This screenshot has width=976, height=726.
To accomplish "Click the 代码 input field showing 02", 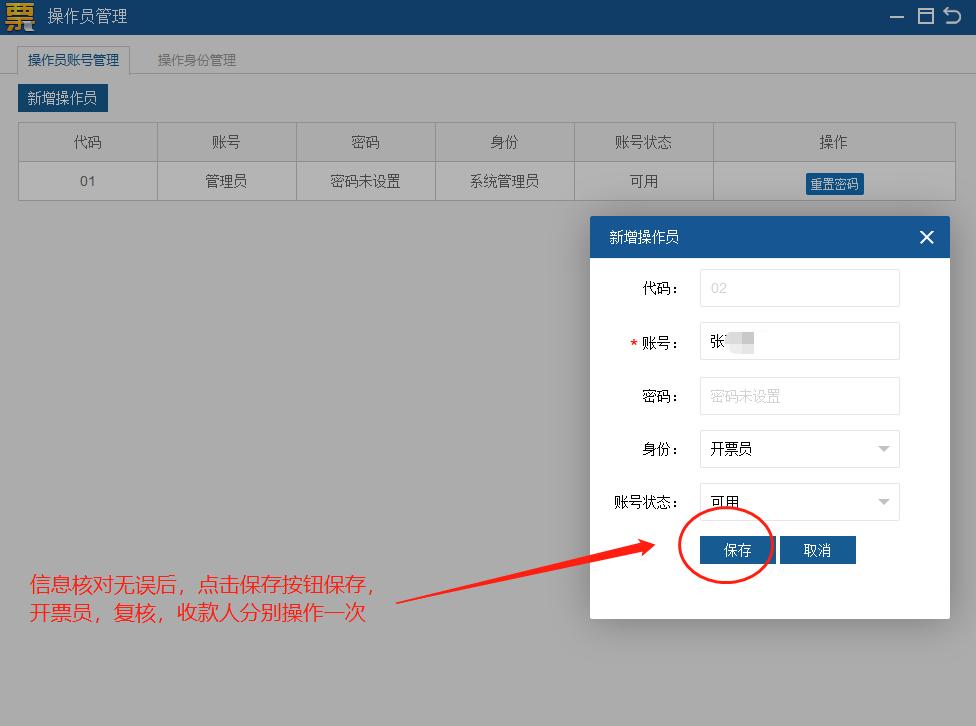I will click(x=798, y=288).
